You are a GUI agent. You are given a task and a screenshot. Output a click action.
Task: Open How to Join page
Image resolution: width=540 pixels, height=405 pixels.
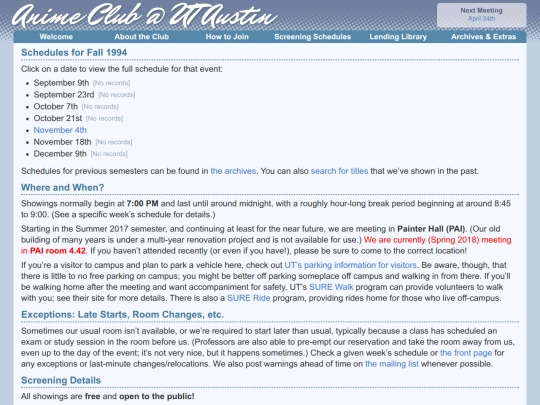(x=227, y=37)
